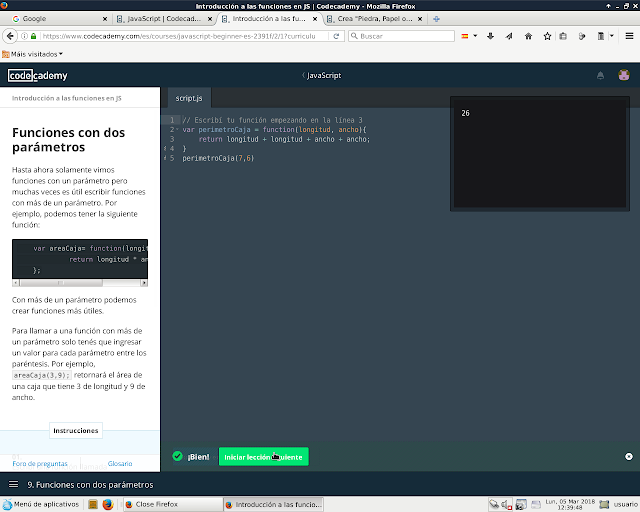Focus the Introducción a las funcio... taskbar window

(x=273, y=504)
